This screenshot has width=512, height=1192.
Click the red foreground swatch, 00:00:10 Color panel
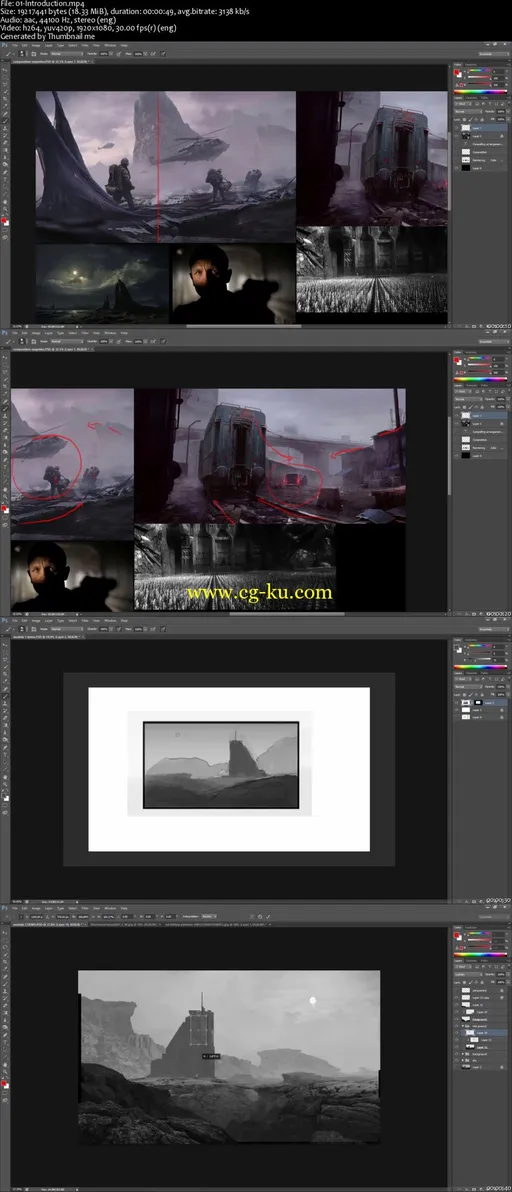point(456,71)
